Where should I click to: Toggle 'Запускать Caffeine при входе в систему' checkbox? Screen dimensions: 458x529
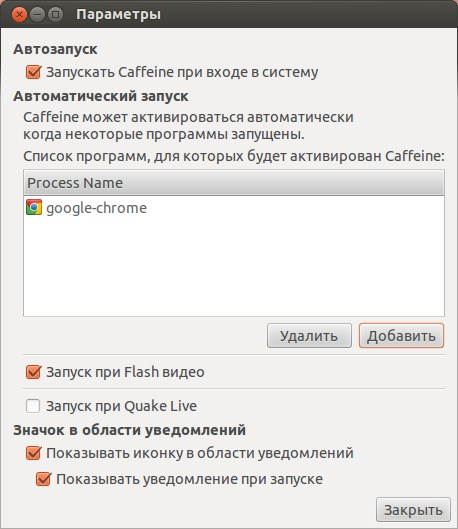tap(33, 72)
